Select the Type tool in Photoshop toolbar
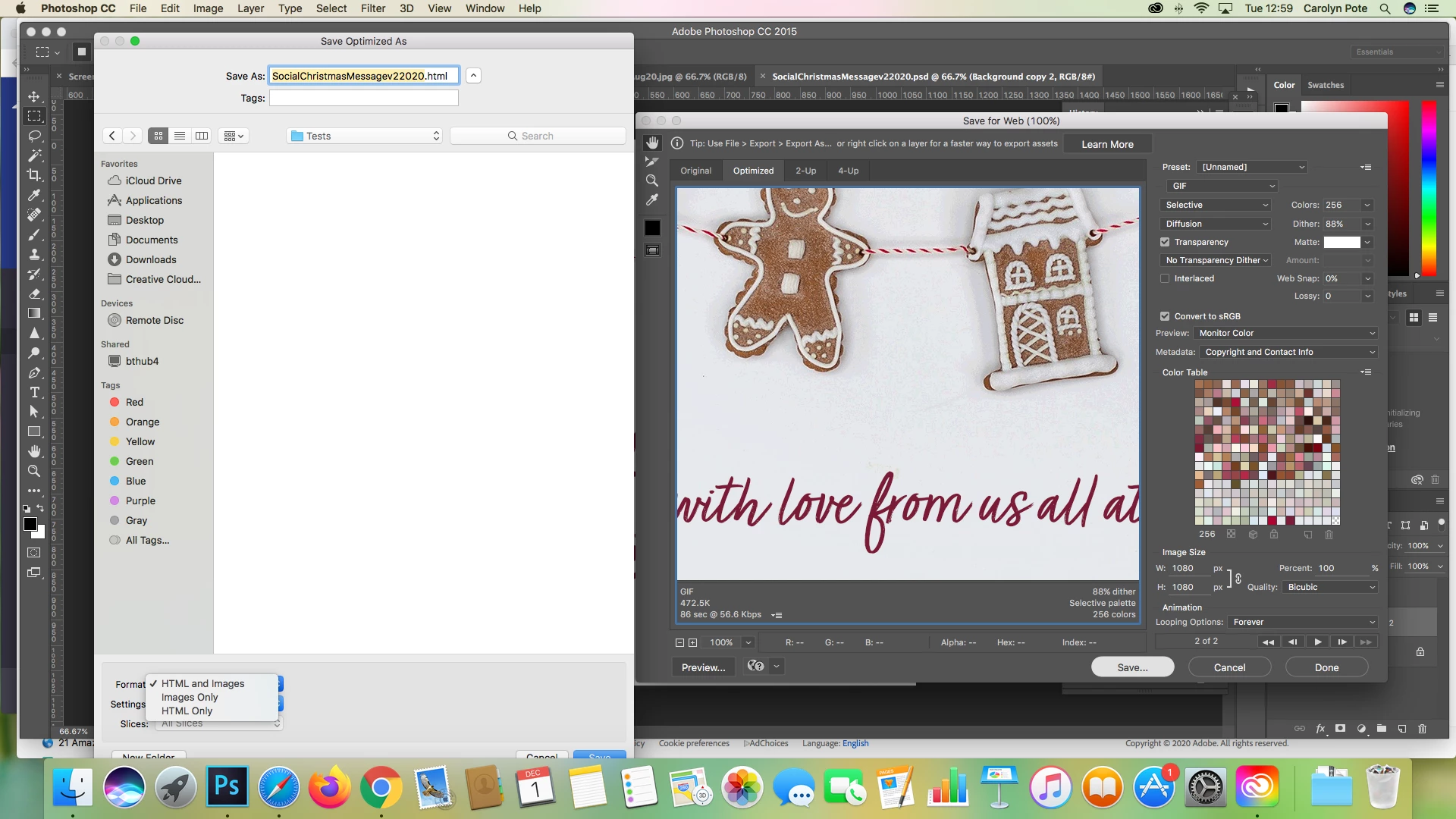 click(34, 392)
